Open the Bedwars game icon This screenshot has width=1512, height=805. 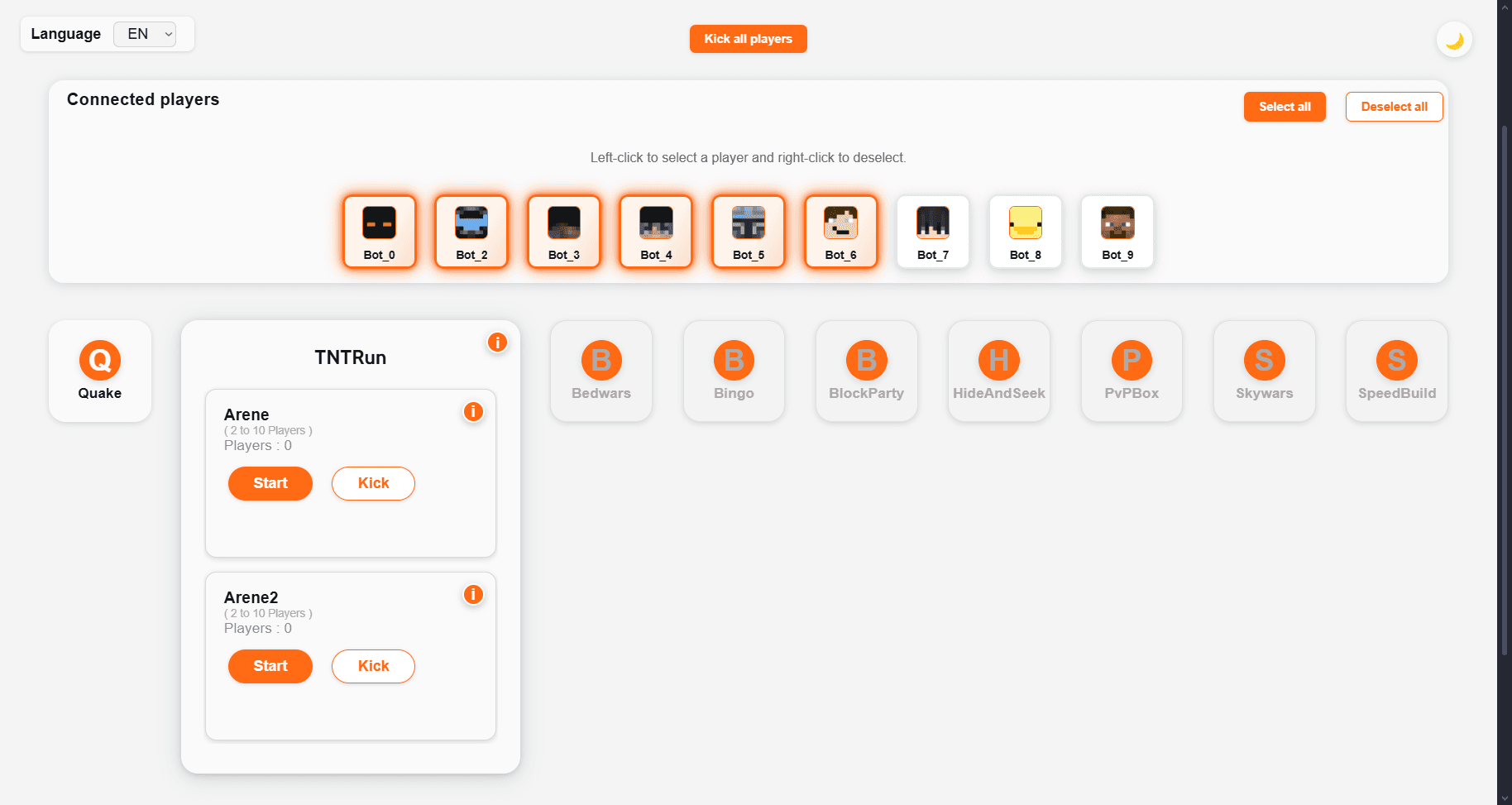[x=600, y=371]
